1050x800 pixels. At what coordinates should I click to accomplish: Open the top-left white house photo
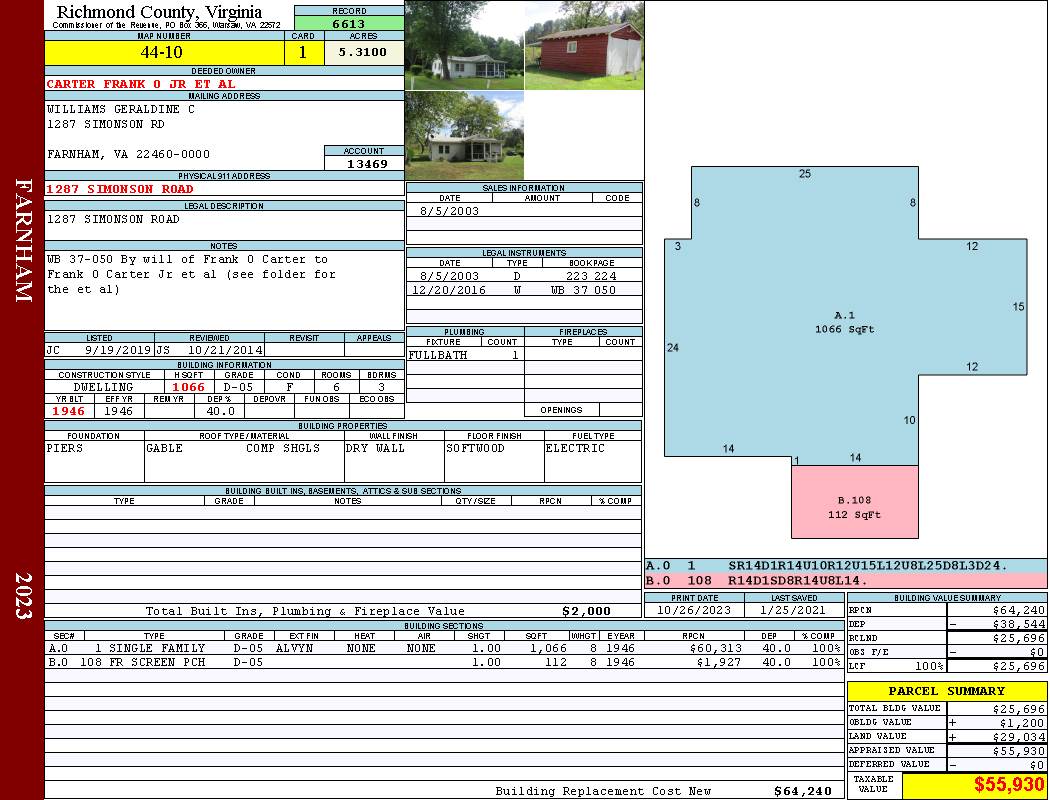[x=464, y=45]
